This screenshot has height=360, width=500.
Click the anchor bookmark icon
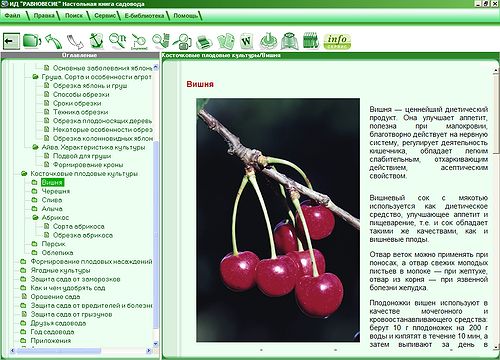[97, 41]
